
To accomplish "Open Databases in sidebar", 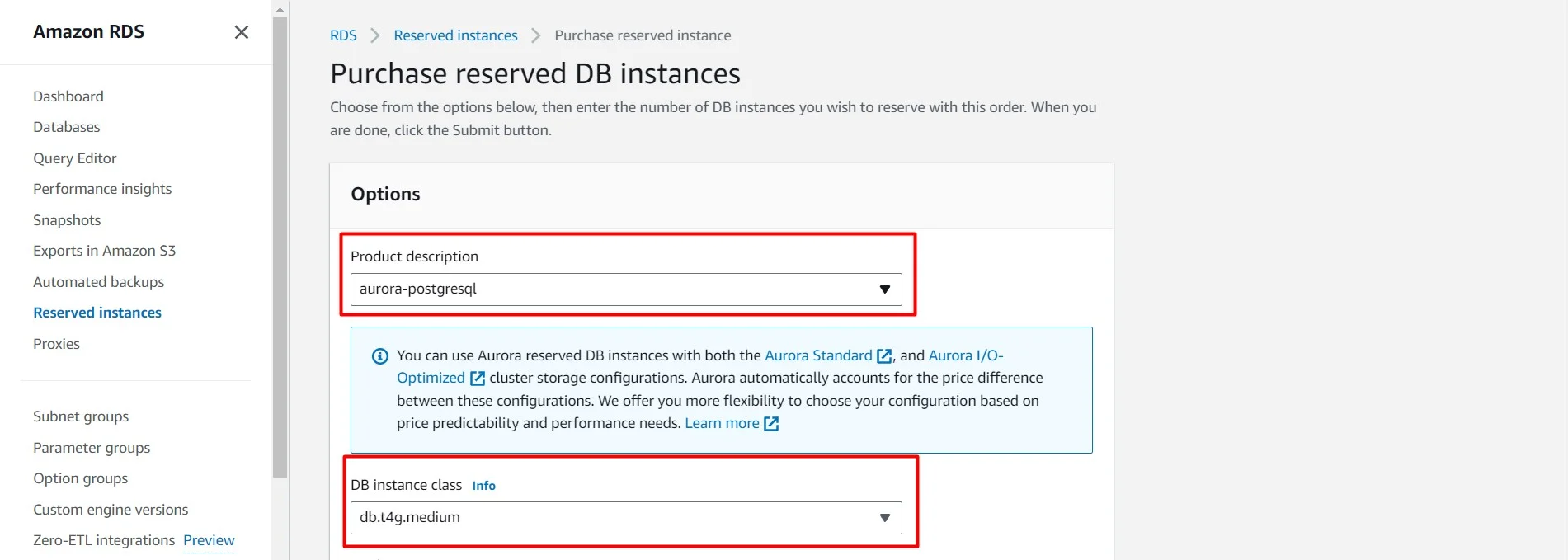I will click(67, 127).
